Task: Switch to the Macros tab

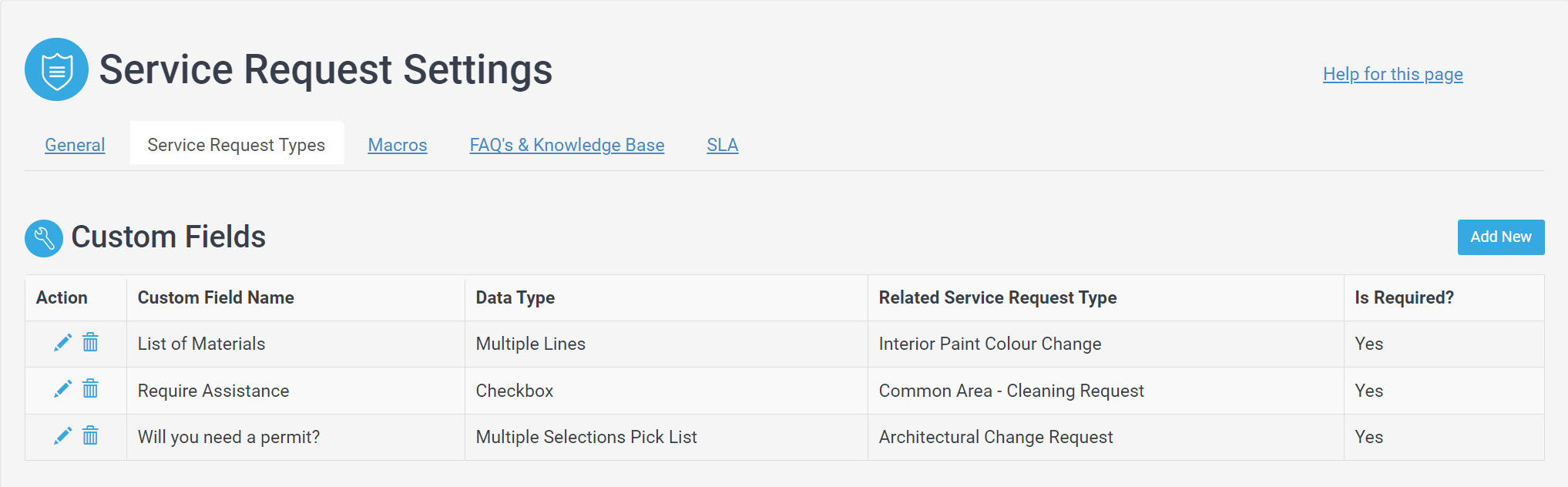Action: coord(398,145)
